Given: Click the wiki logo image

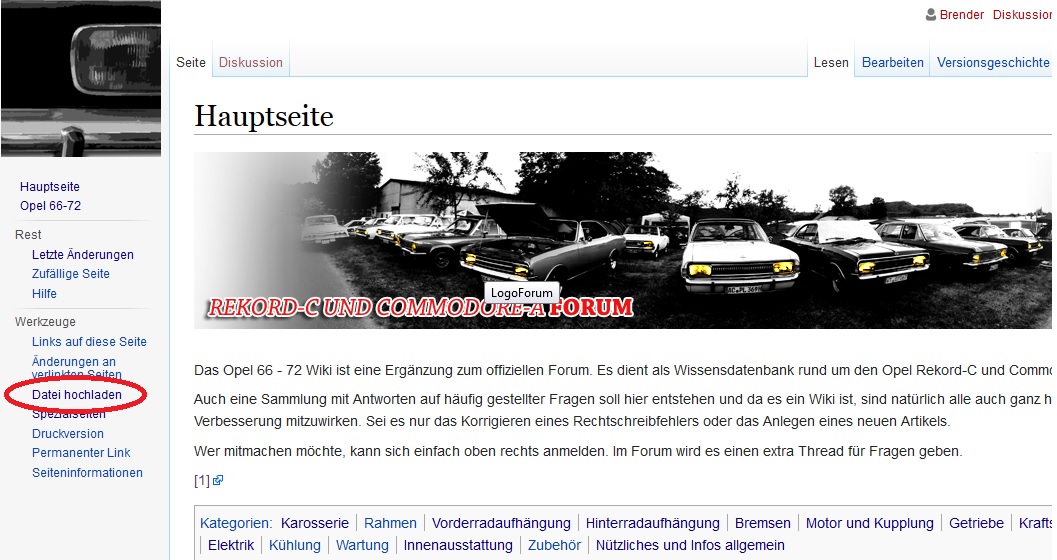Looking at the screenshot, I should pyautogui.click(x=81, y=78).
